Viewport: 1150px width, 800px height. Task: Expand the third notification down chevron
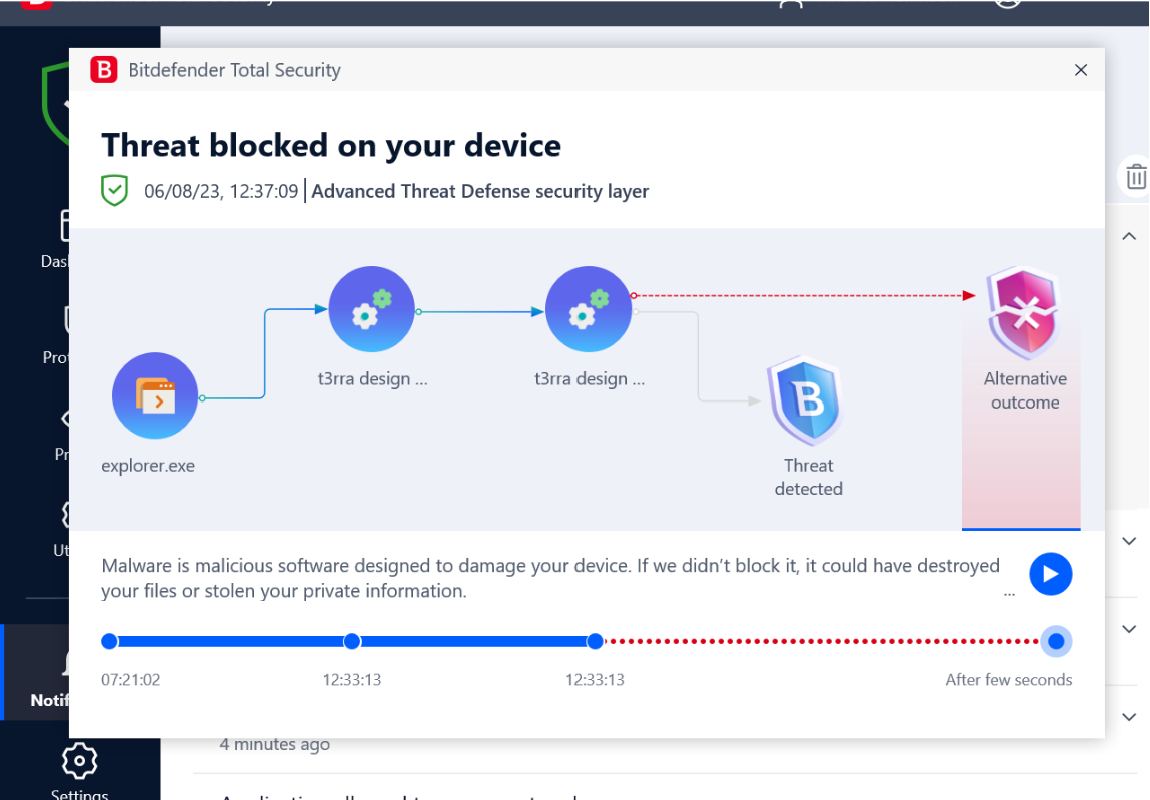pyautogui.click(x=1129, y=629)
